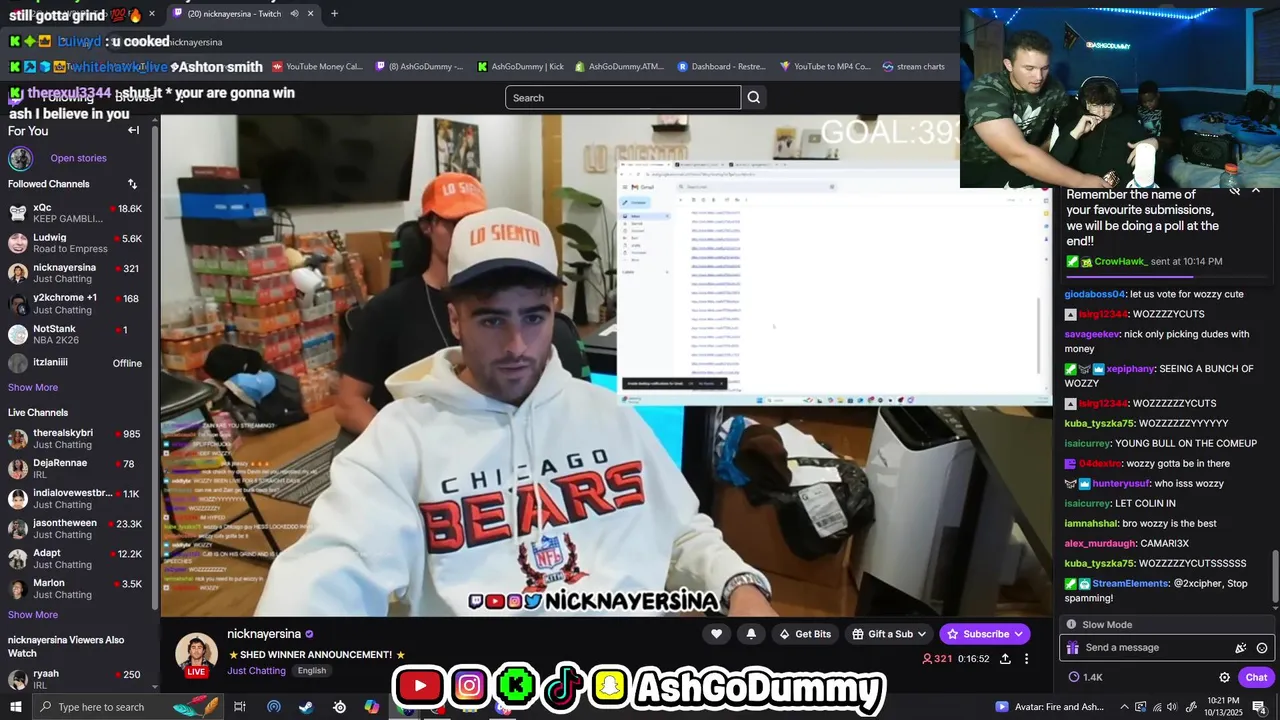
Task: Click the Get Bits button
Action: (x=805, y=634)
